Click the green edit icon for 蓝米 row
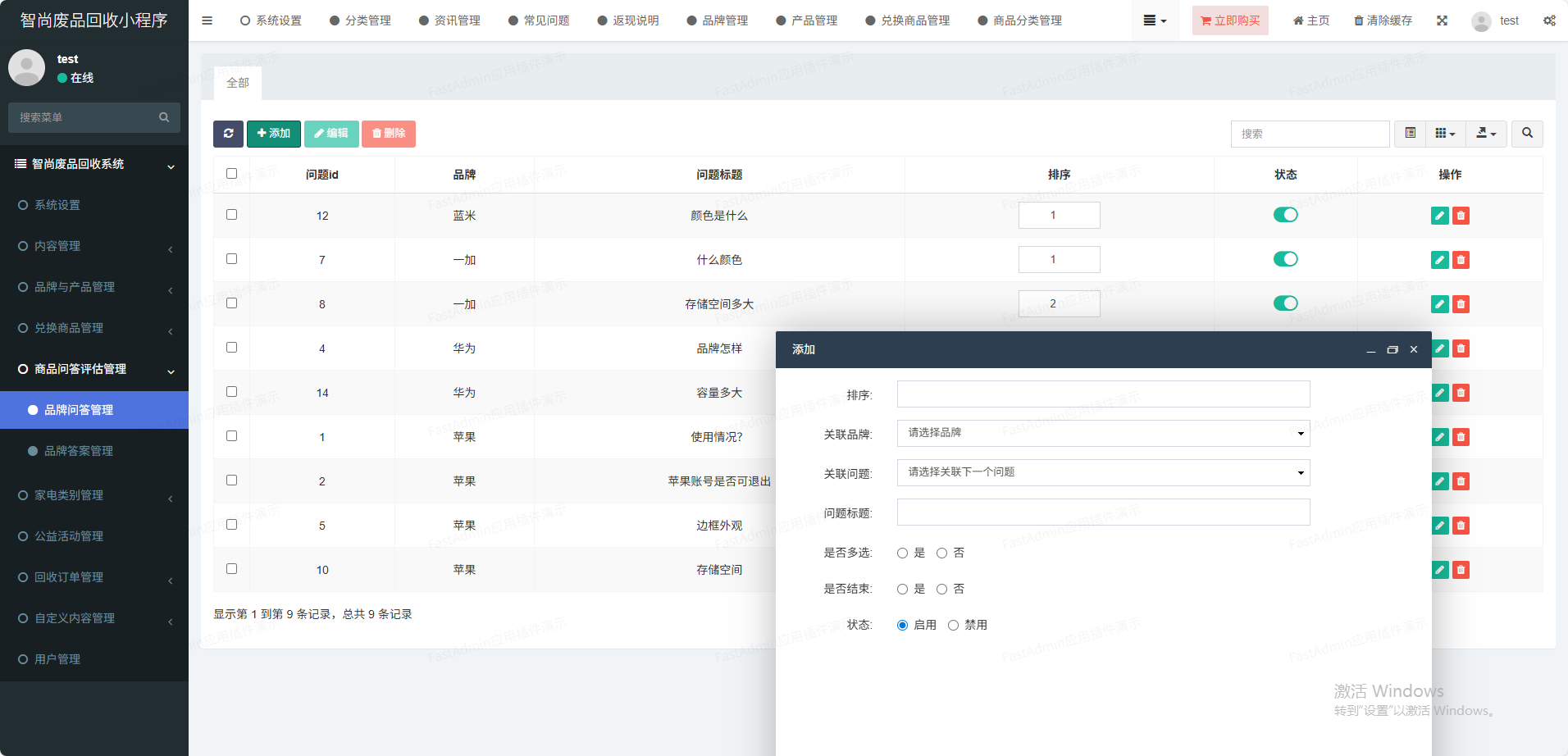 pyautogui.click(x=1439, y=216)
